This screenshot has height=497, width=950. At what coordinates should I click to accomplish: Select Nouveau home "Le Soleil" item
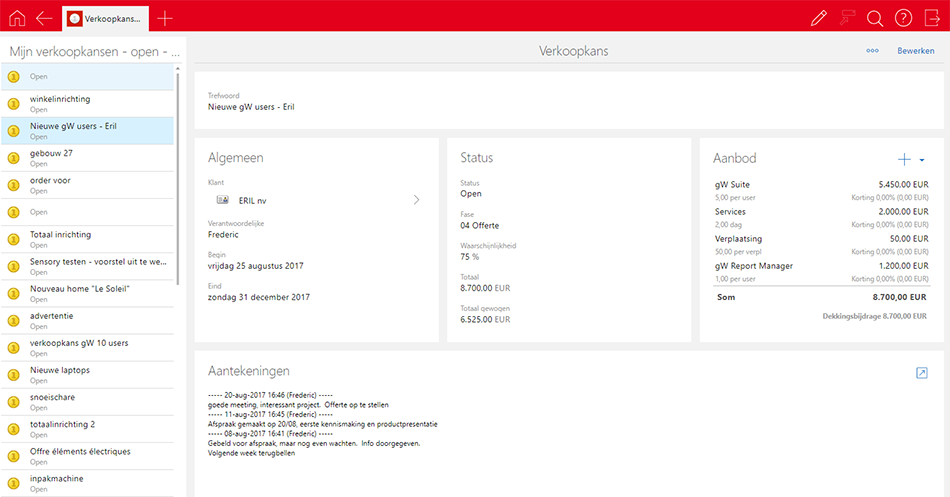(x=88, y=294)
